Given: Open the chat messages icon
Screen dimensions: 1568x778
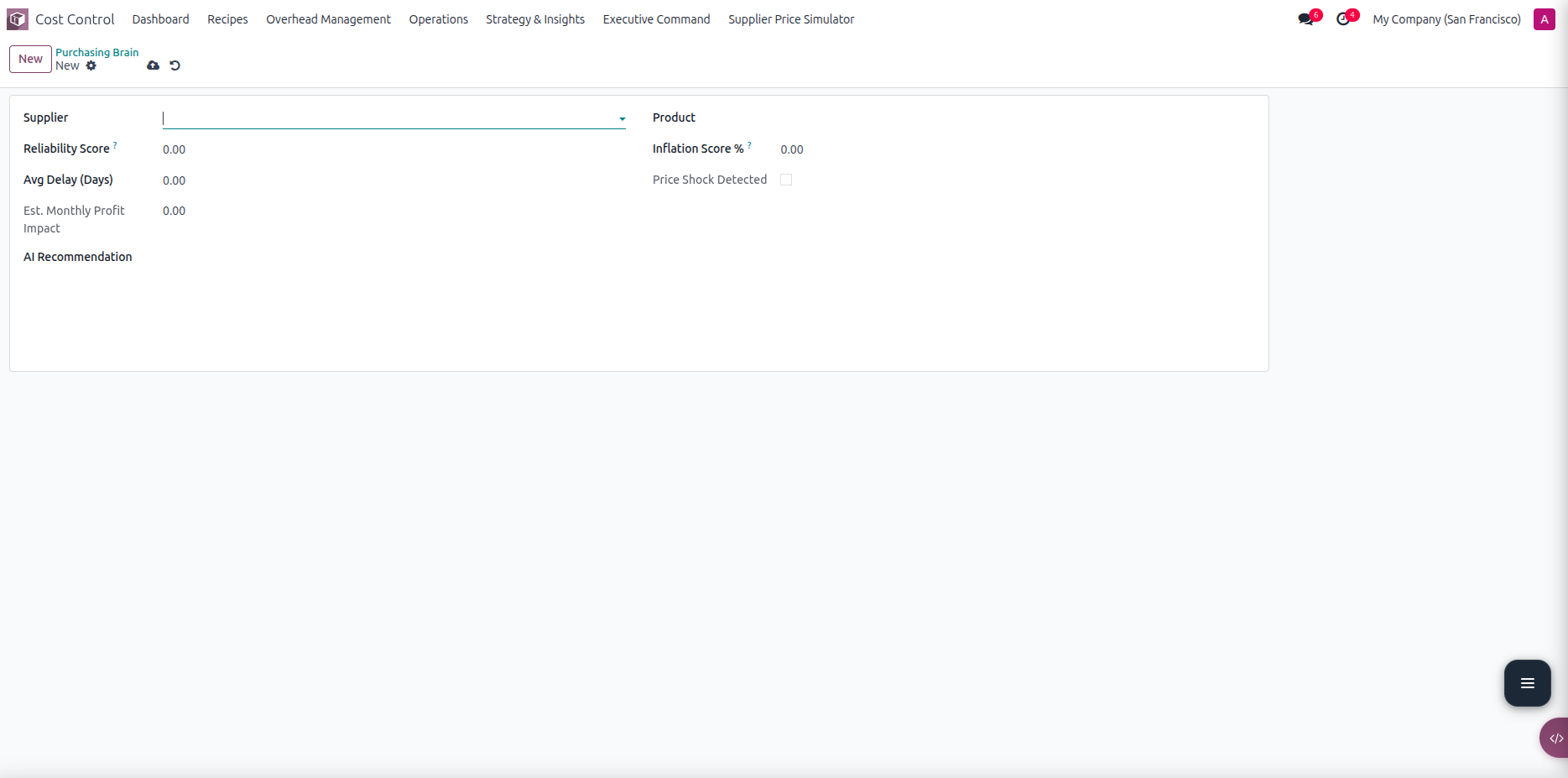Looking at the screenshot, I should 1305,19.
